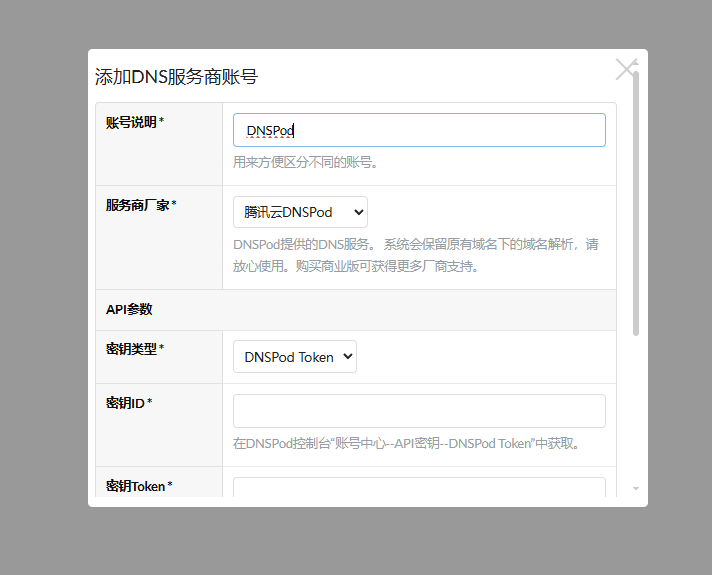Click the hint 在DNSPod控制台 账号中心 API密钥 text

pos(407,443)
